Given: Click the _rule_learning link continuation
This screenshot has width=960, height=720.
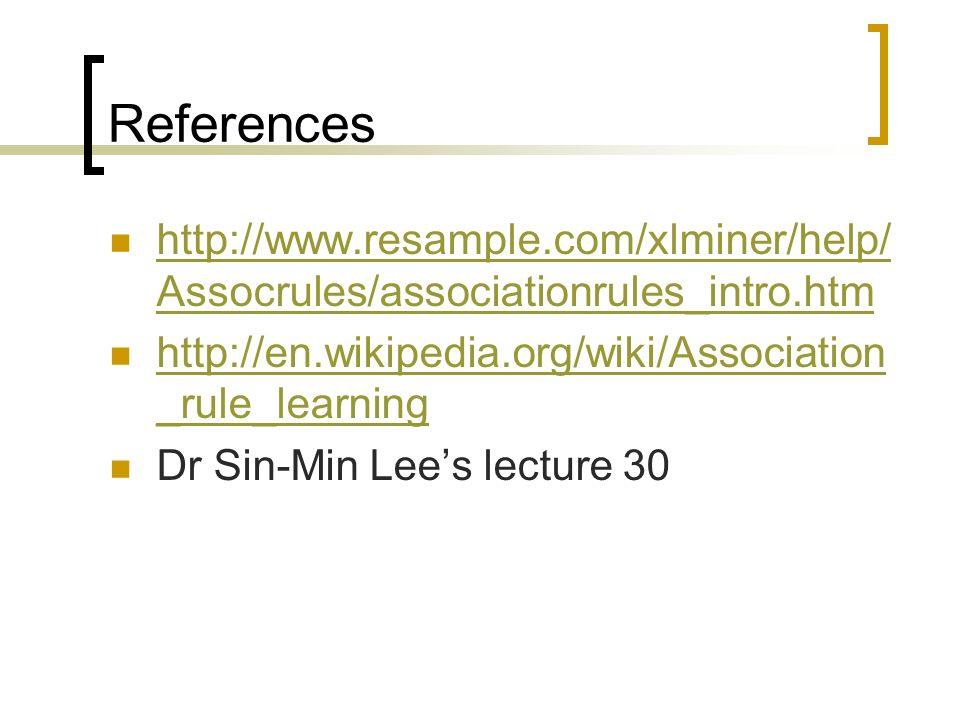Looking at the screenshot, I should coord(293,405).
